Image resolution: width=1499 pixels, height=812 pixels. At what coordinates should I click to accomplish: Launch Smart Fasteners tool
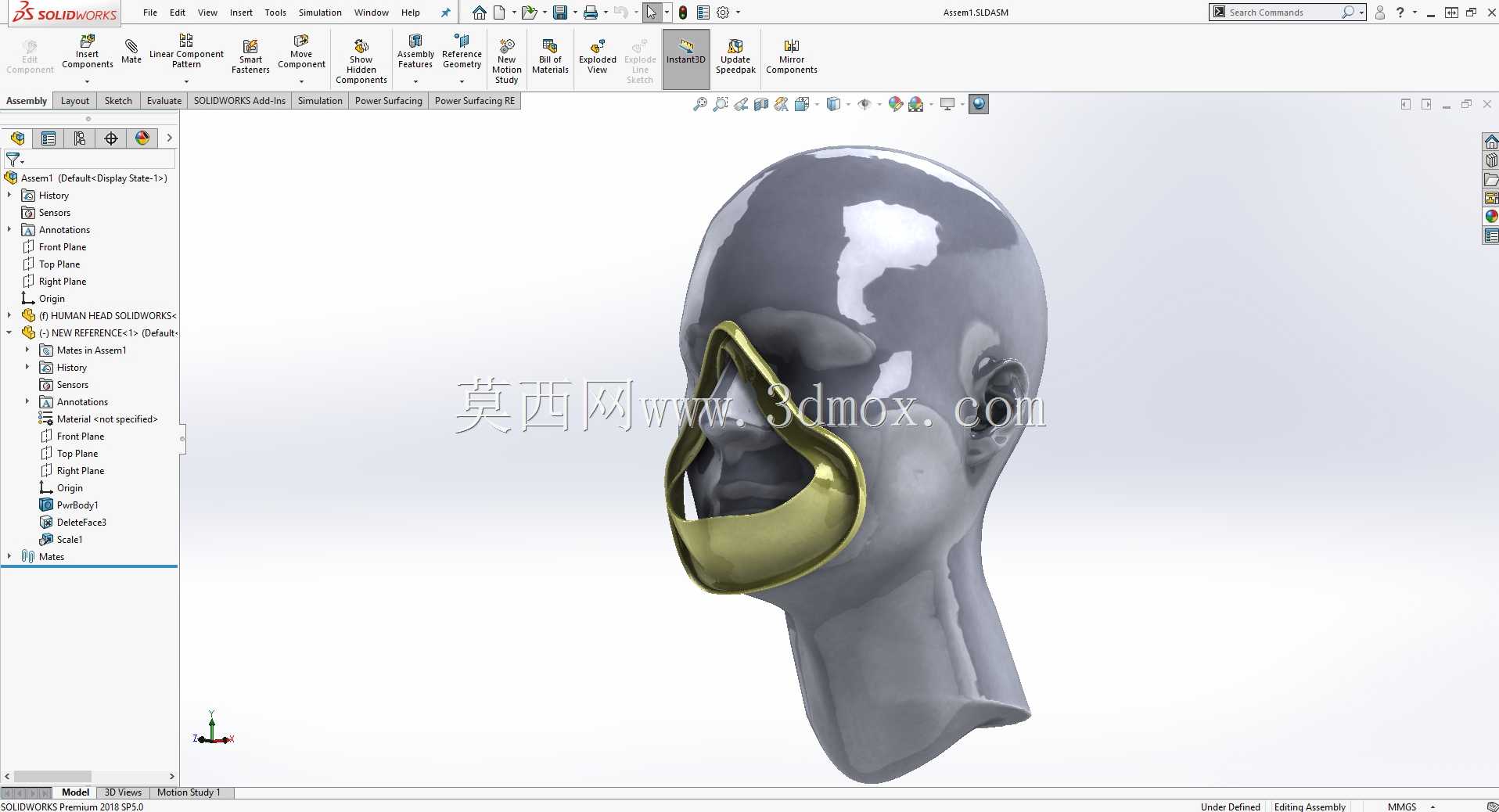[x=250, y=56]
